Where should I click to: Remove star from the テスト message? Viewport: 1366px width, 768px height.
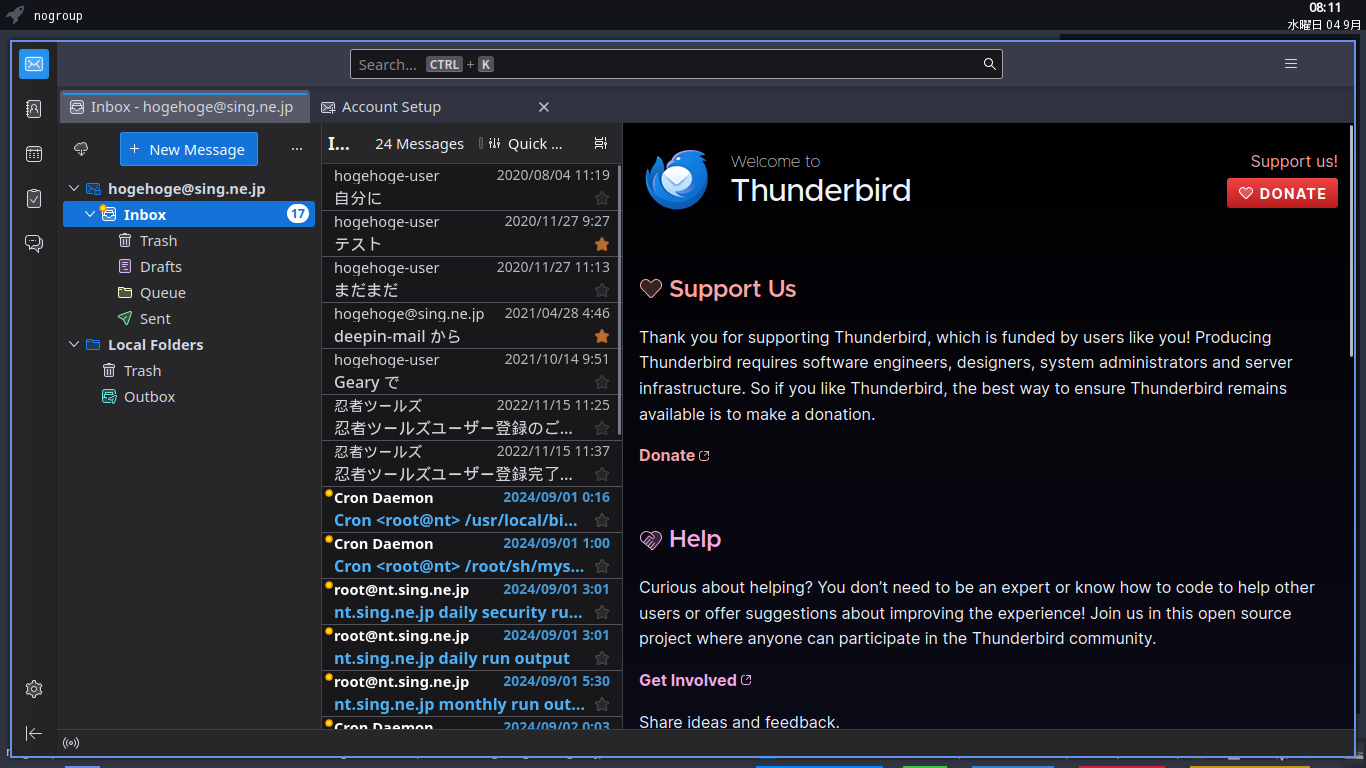pos(602,244)
